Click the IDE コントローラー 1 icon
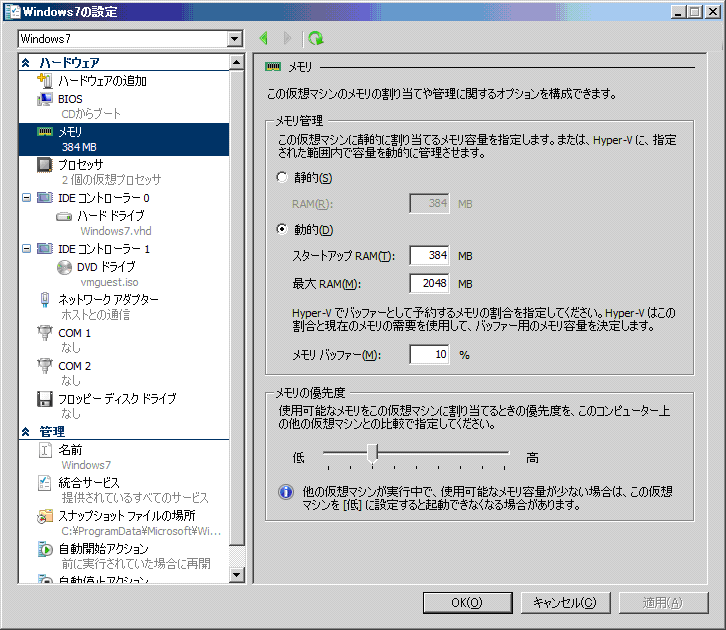Screen dimensions: 726x630 (44, 249)
